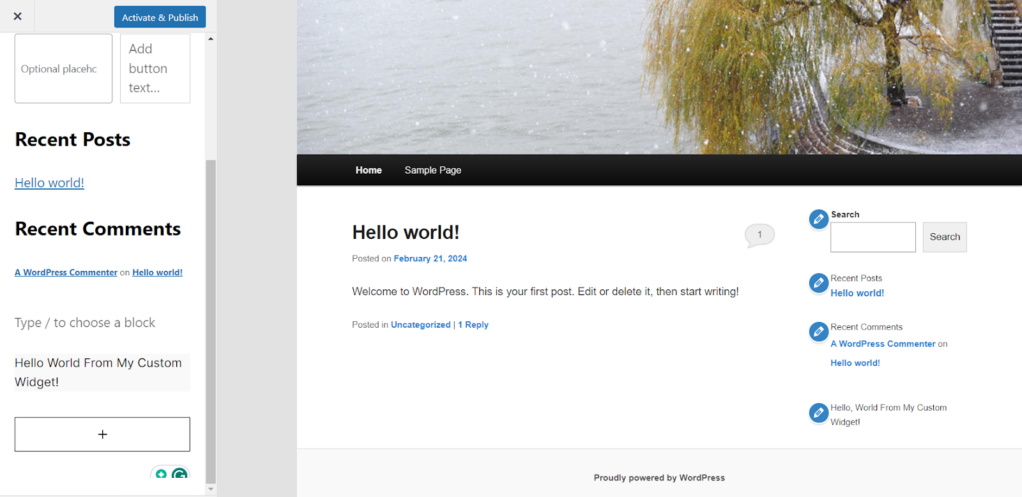The height and width of the screenshot is (497, 1022).
Task: Click the Grammarly icon in the widget panel
Action: point(179,475)
